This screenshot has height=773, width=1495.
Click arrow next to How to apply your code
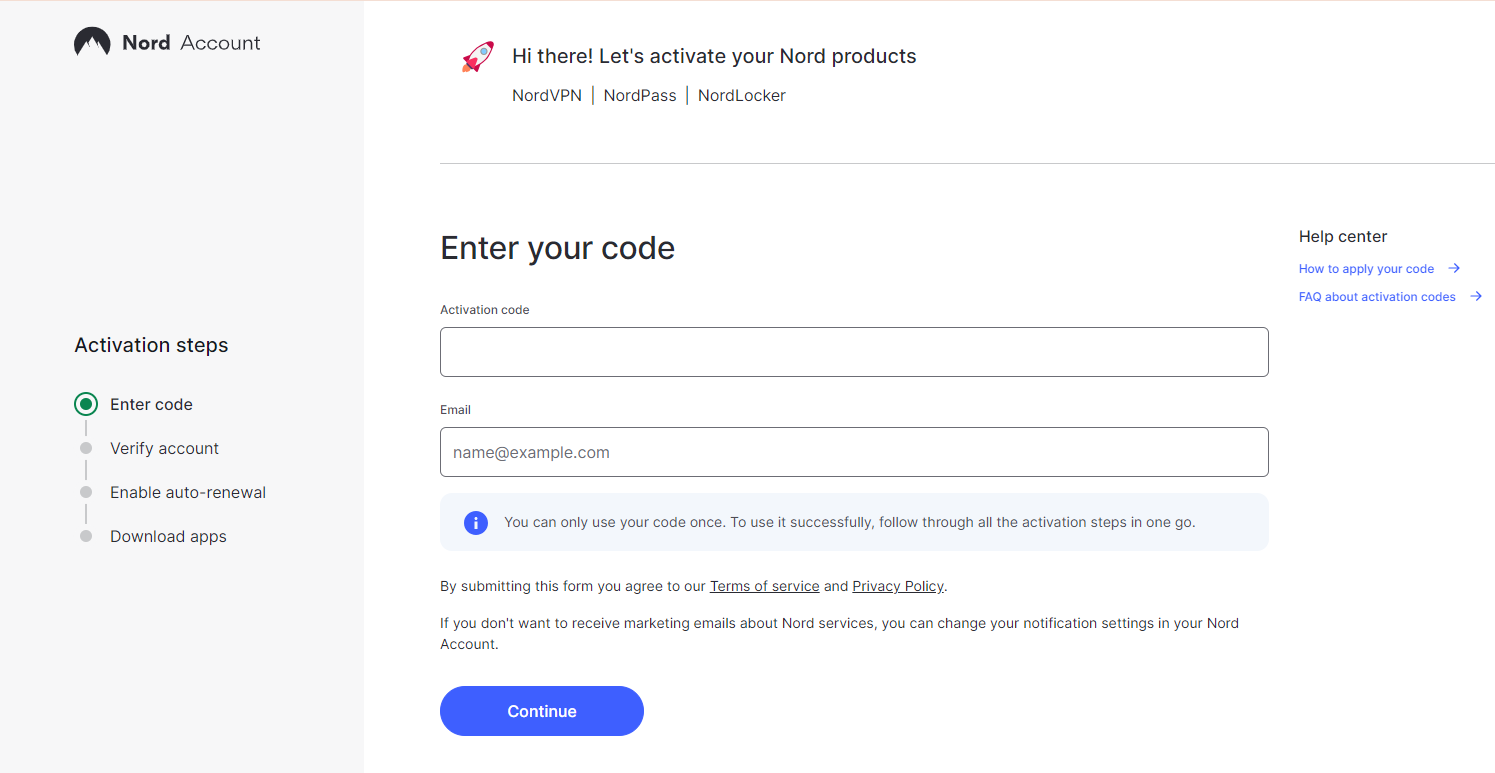[1454, 268]
